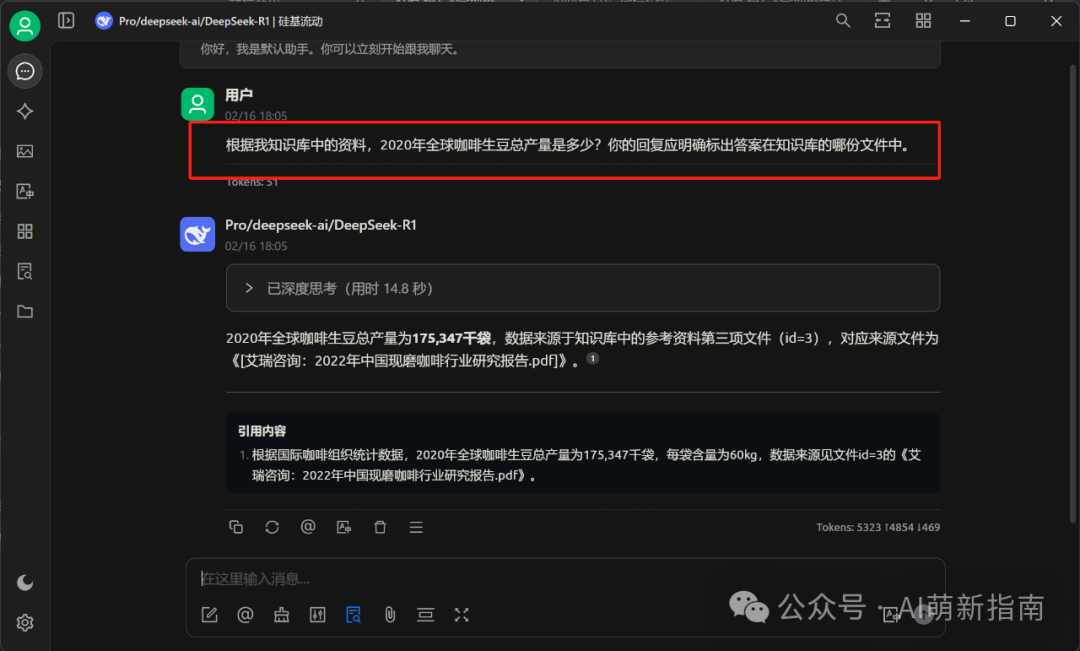Screen dimensions: 1080x651
Task: Open the image painting sidebar icon
Action: [25, 151]
